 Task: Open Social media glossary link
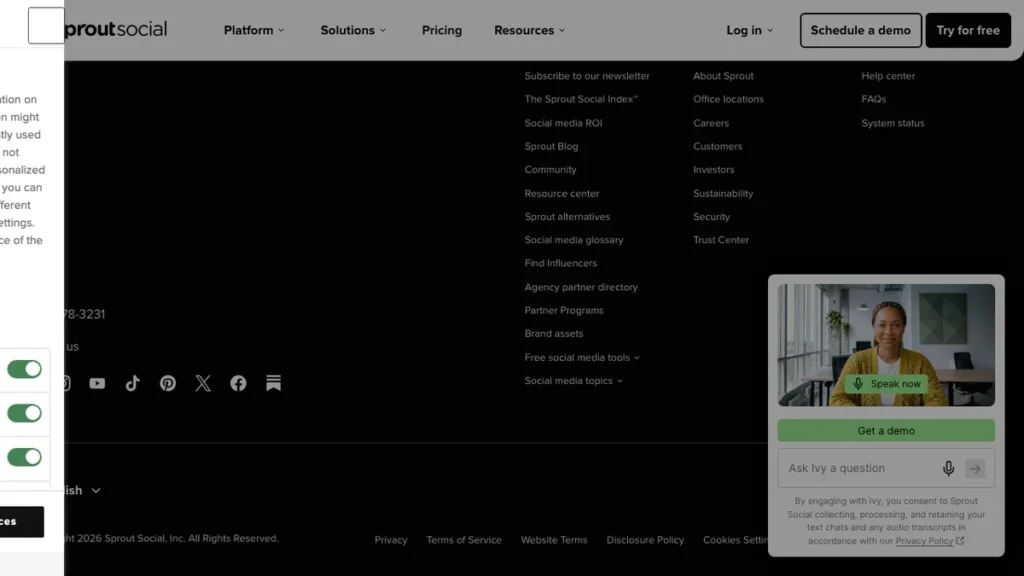tap(574, 240)
